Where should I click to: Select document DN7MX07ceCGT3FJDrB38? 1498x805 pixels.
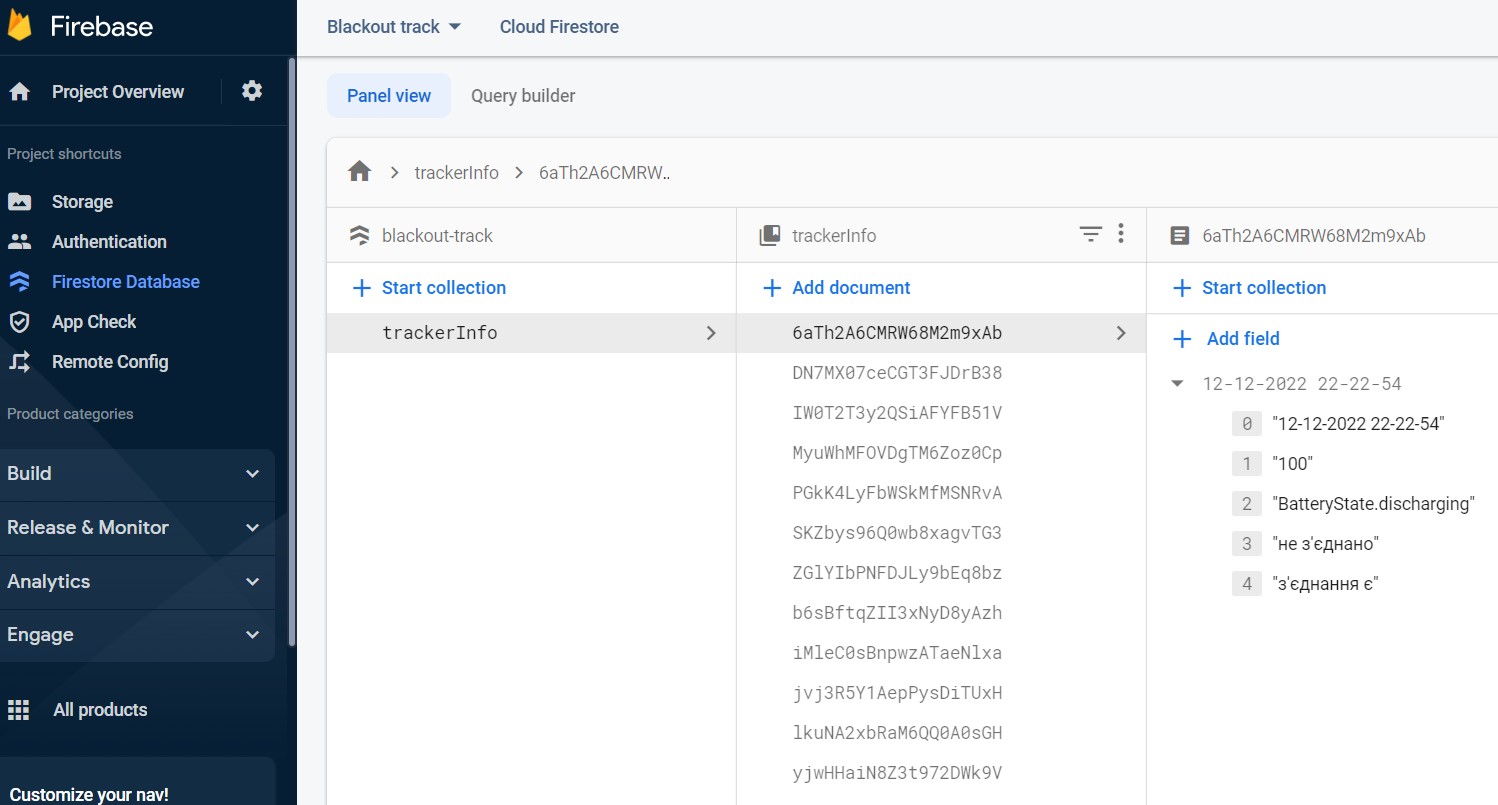coord(897,373)
